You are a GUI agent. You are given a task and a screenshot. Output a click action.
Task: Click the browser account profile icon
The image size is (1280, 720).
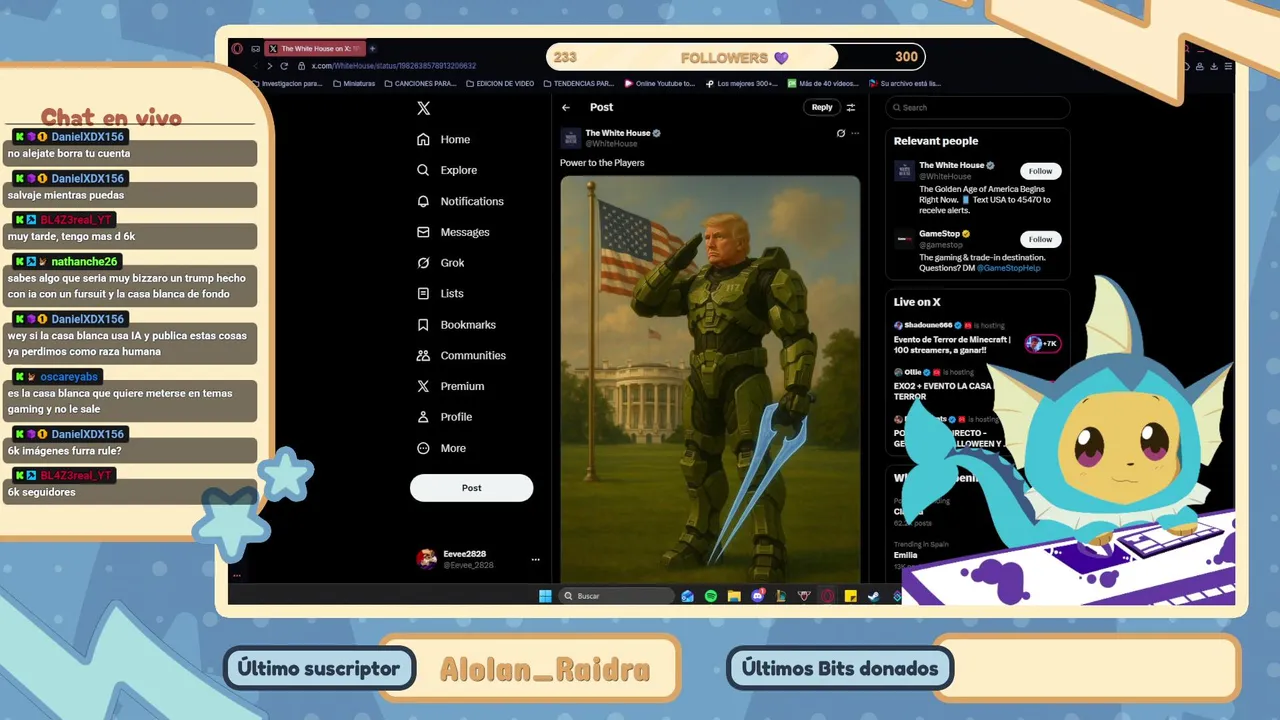click(x=1201, y=67)
